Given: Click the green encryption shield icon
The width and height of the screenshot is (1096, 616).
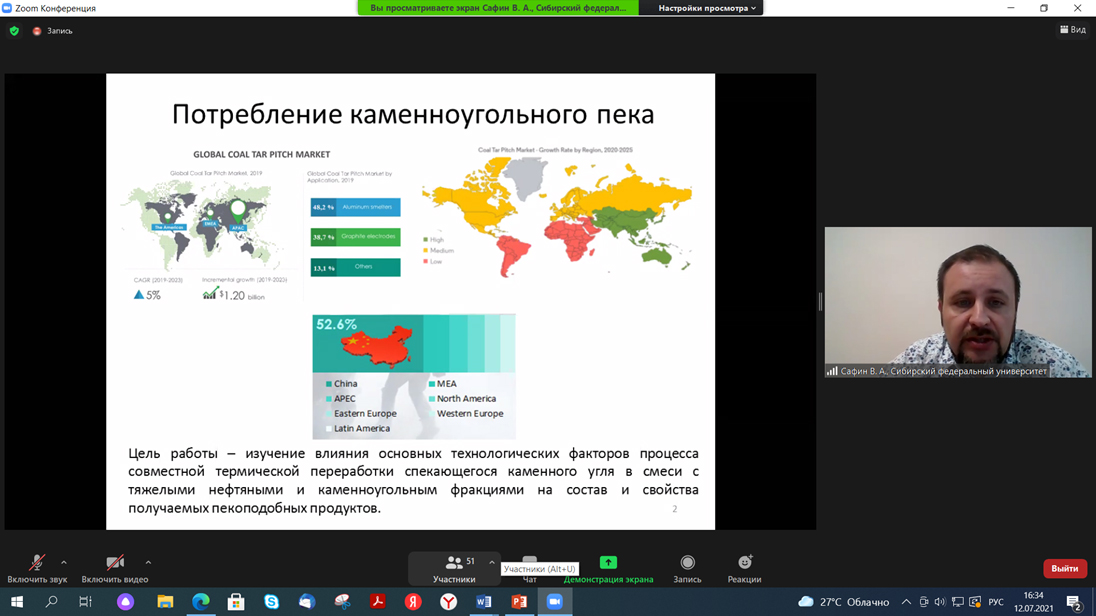Looking at the screenshot, I should [x=14, y=31].
